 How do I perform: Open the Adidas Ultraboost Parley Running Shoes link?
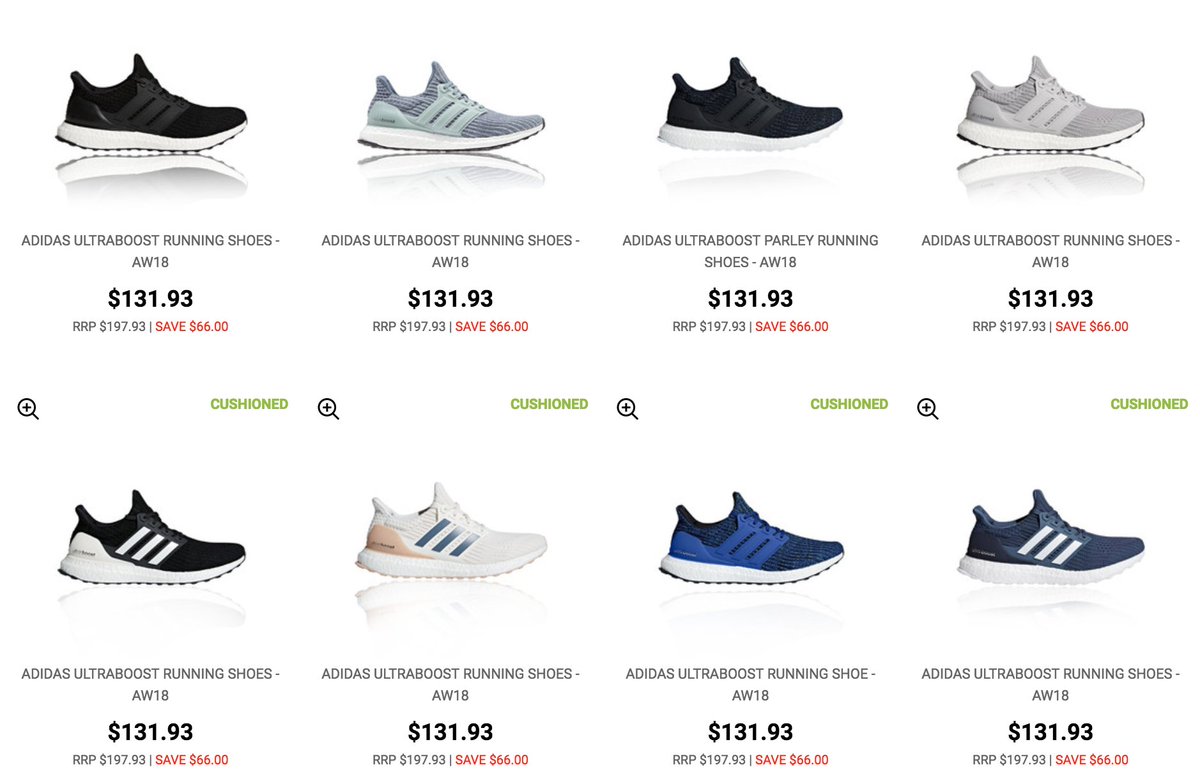pos(750,251)
